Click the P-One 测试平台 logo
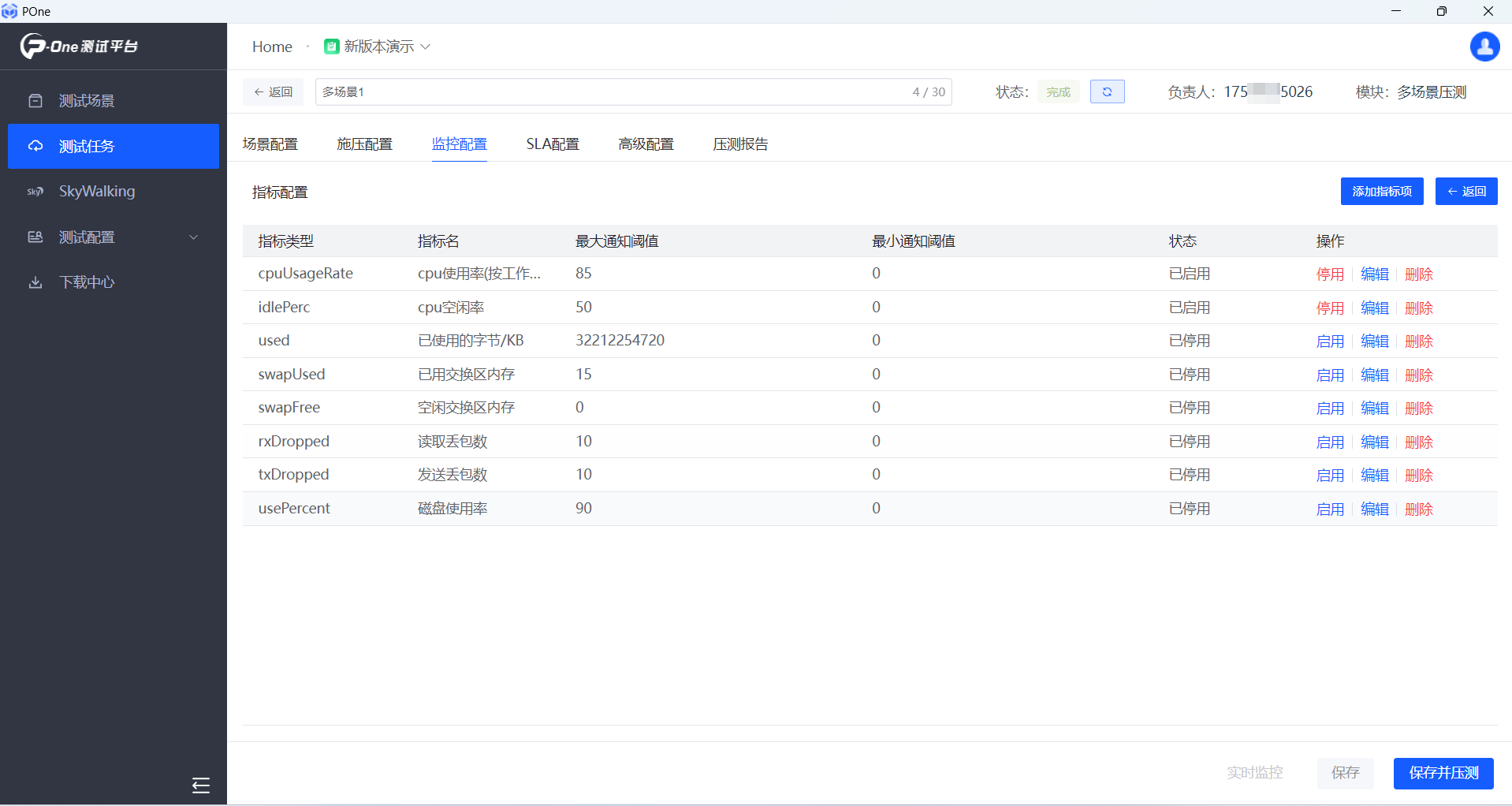1512x806 pixels. tap(79, 47)
